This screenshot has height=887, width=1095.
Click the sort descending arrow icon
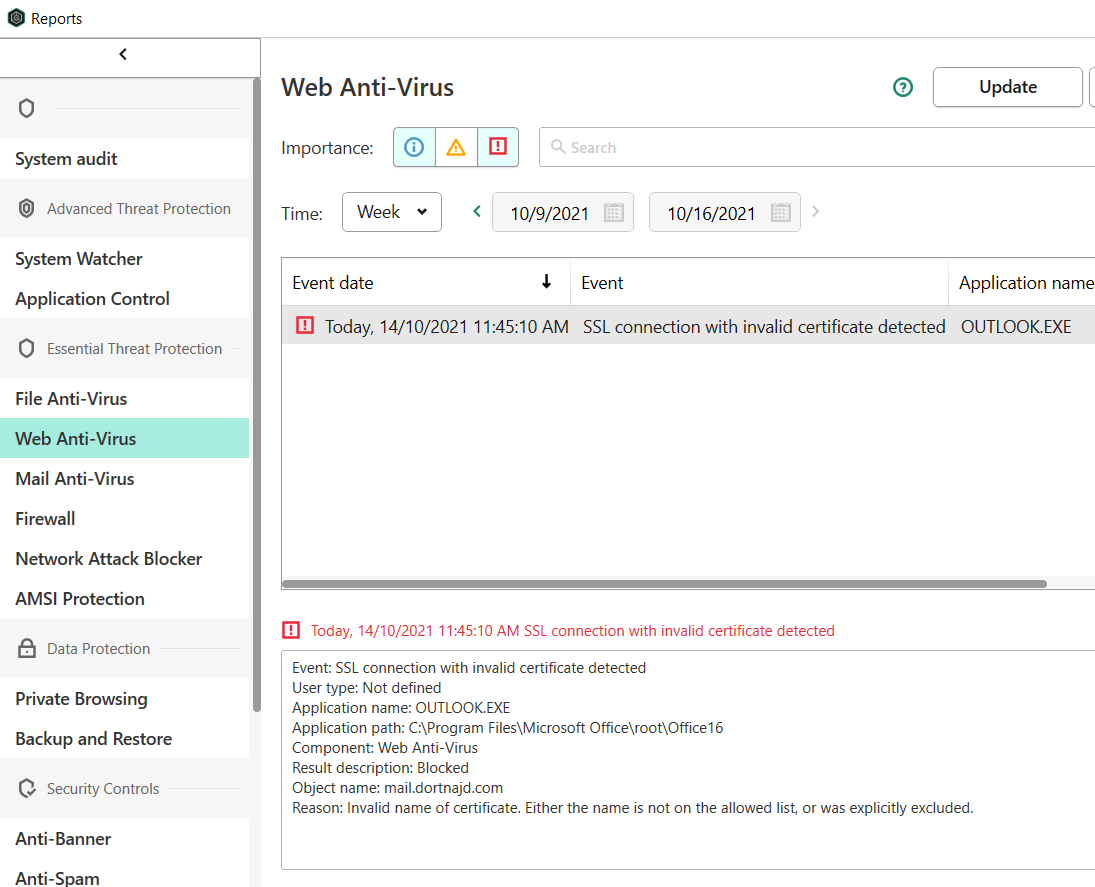click(x=547, y=281)
